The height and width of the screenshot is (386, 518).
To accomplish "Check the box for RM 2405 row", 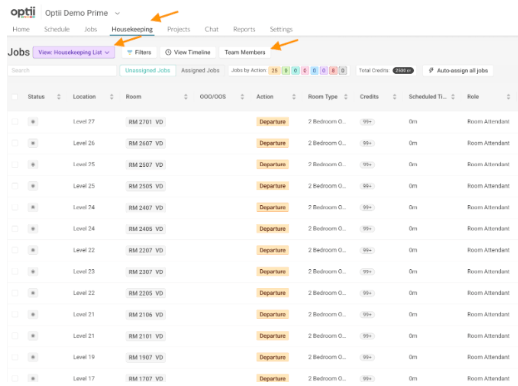I will click(15, 229).
